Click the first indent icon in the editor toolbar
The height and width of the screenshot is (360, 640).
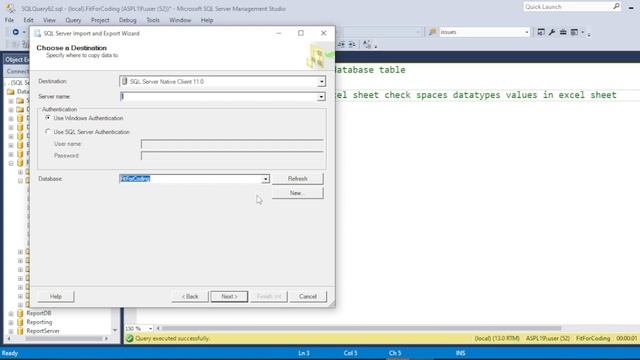click(x=341, y=44)
